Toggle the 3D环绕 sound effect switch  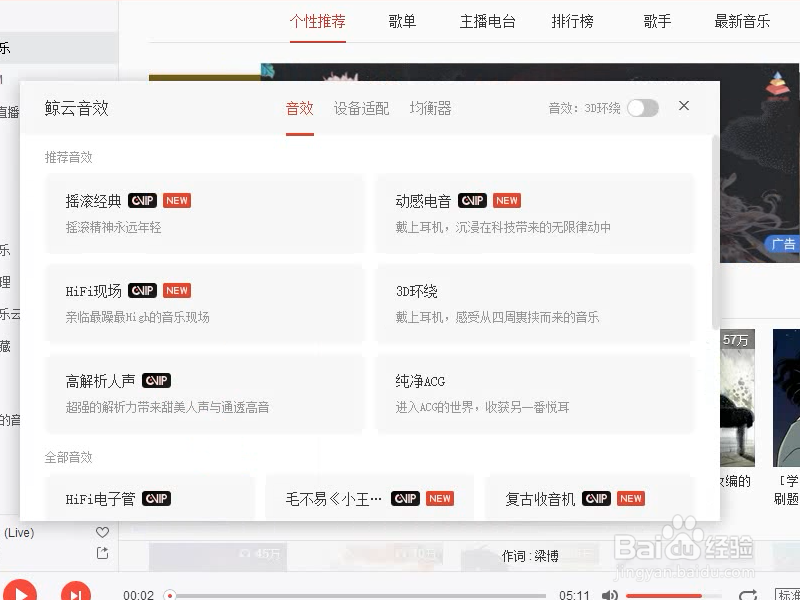pos(643,108)
